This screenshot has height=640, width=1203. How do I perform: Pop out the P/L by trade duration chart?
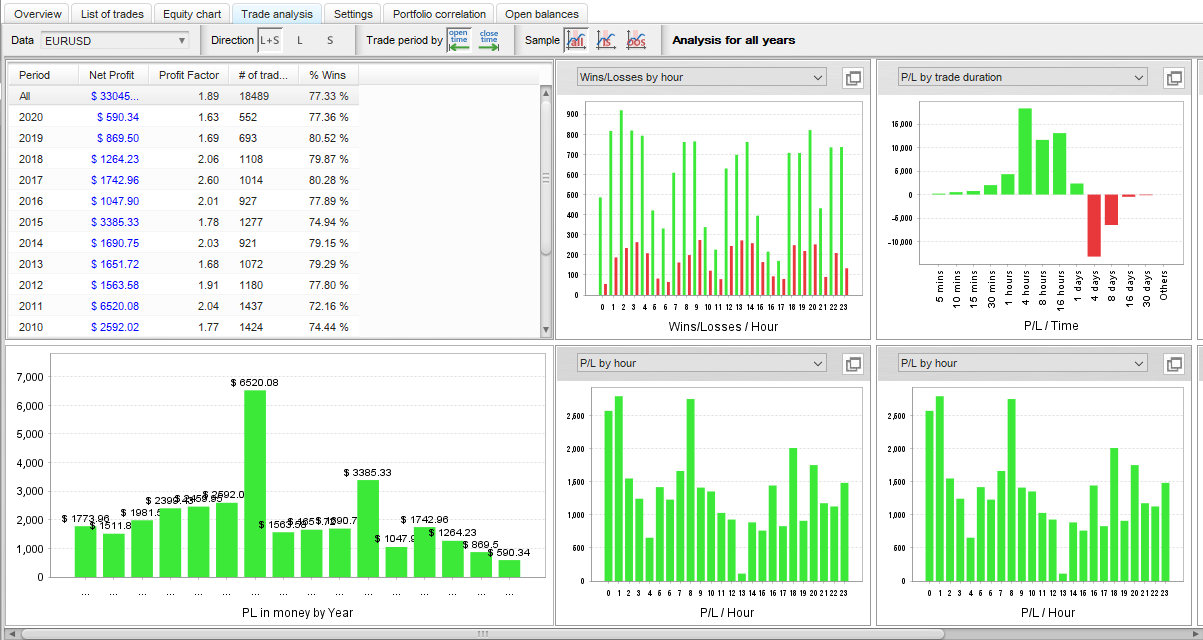click(1174, 78)
